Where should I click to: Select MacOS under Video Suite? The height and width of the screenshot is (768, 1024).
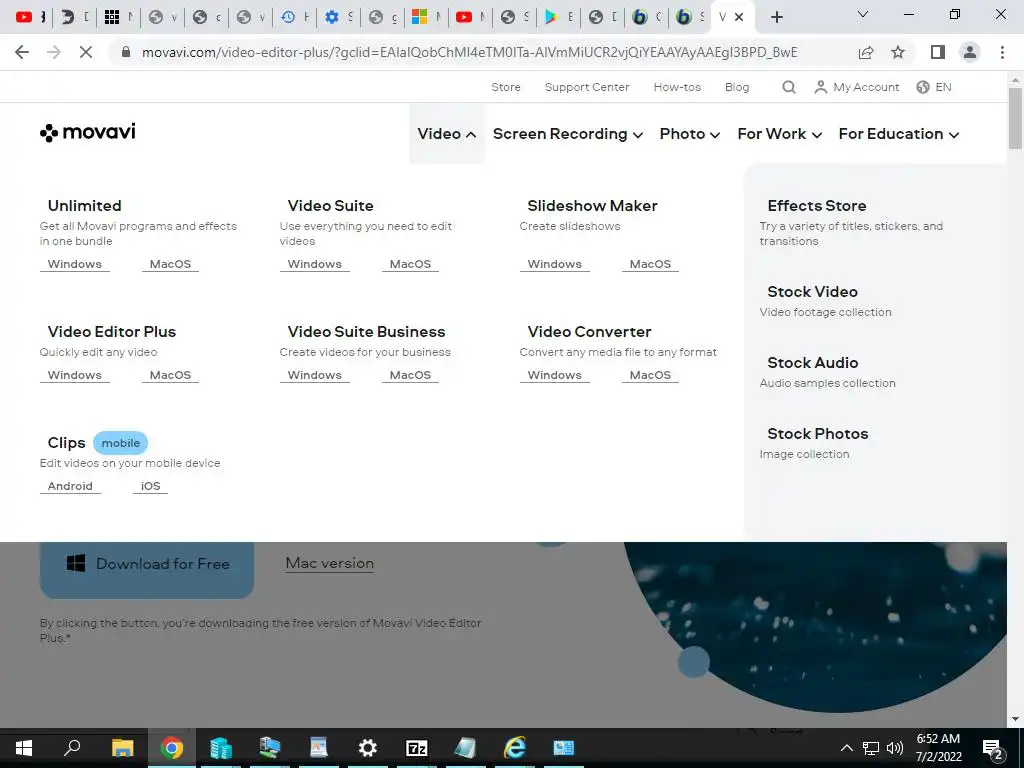410,264
